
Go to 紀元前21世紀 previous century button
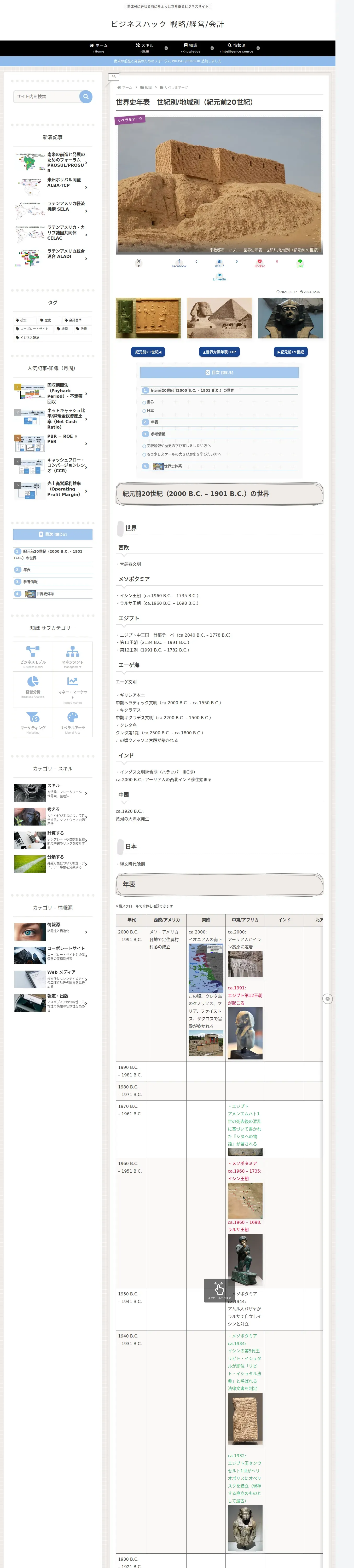tap(148, 352)
